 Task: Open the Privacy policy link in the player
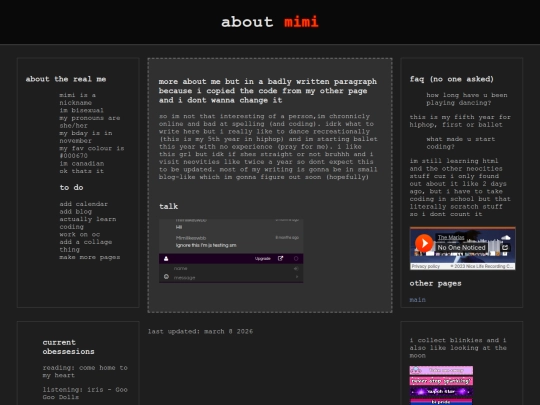(x=425, y=266)
